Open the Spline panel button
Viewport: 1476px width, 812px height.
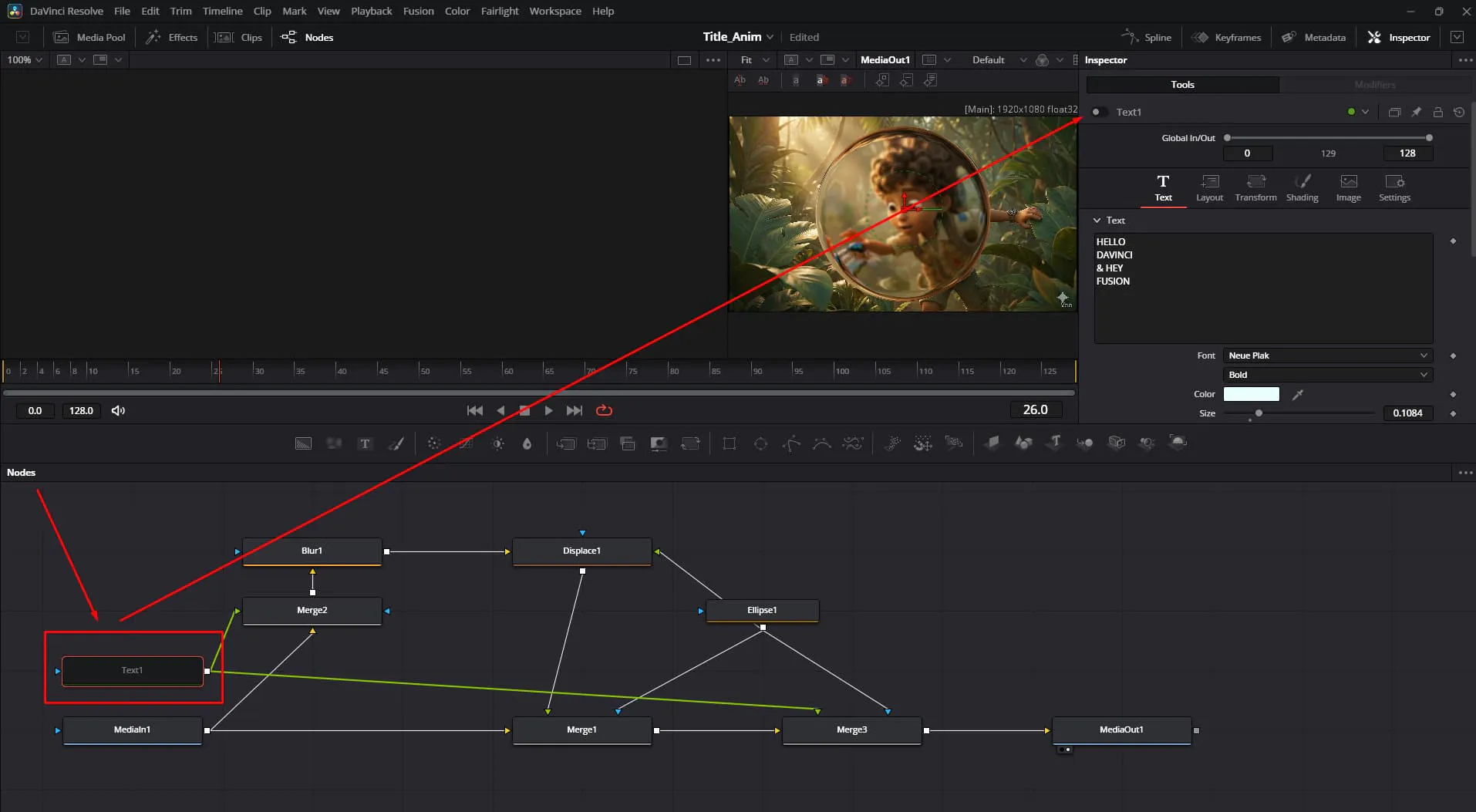1147,37
